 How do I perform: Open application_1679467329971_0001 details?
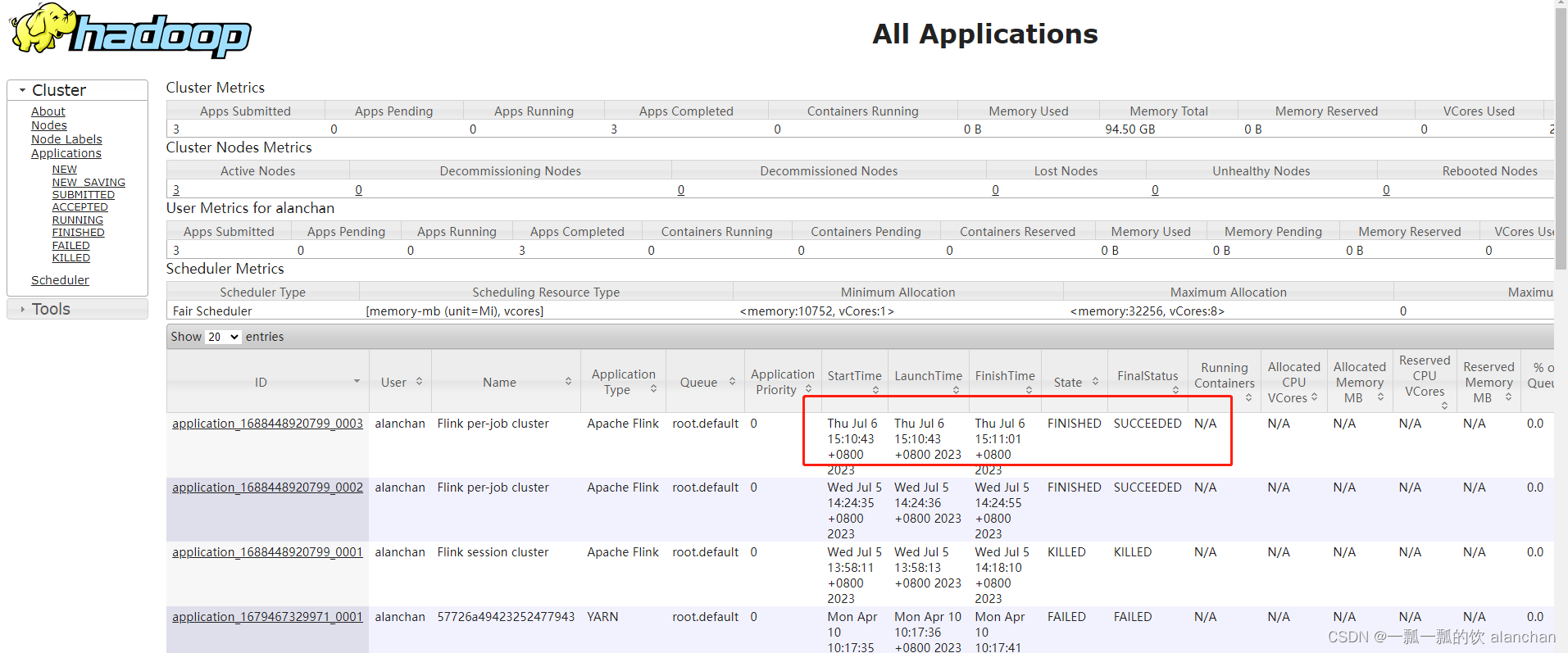(x=267, y=617)
